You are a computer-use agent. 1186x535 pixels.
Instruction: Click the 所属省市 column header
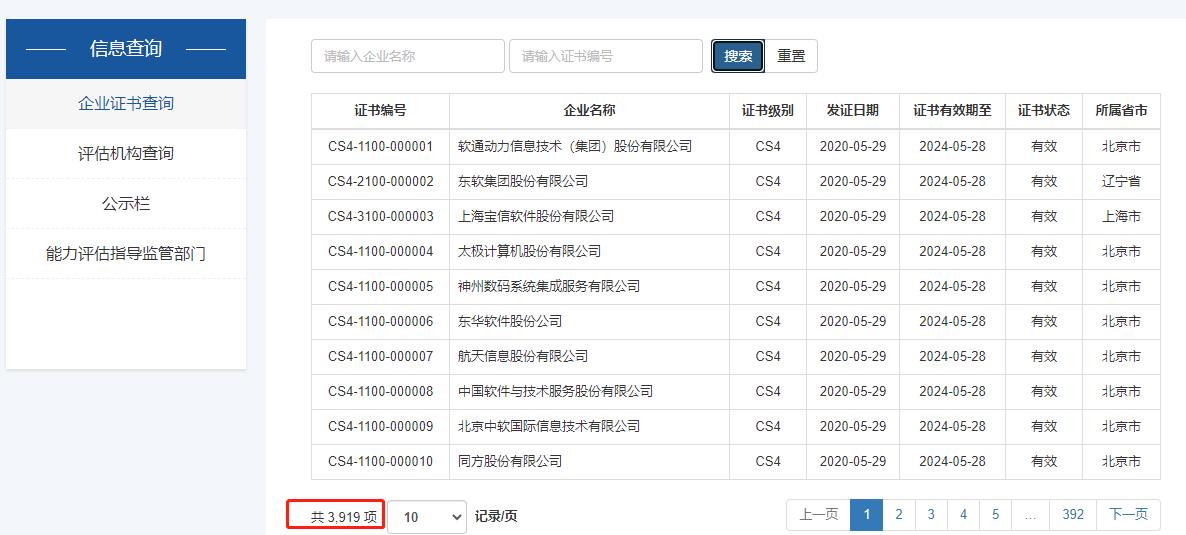pyautogui.click(x=1121, y=110)
